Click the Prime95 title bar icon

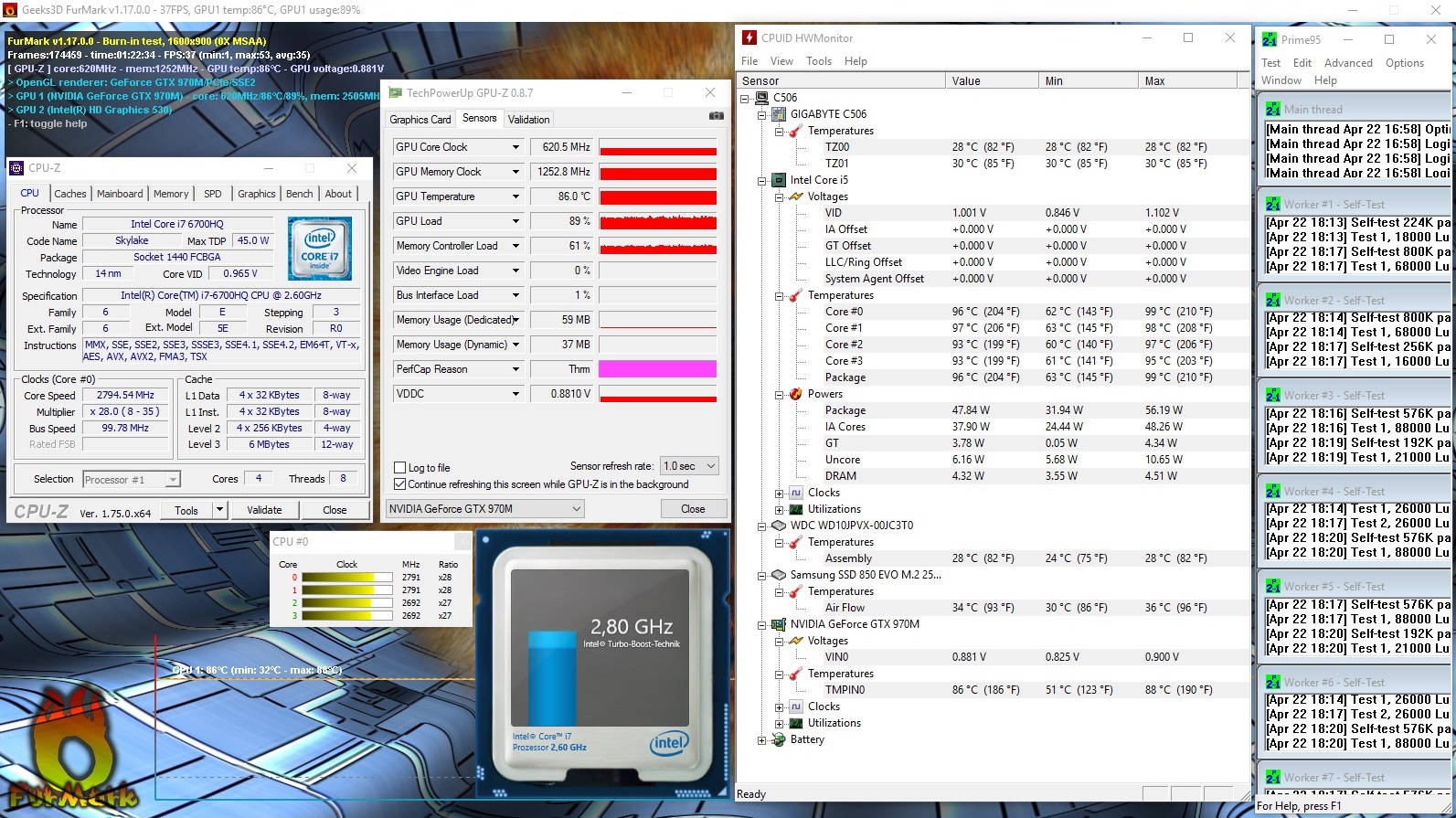[x=1269, y=39]
